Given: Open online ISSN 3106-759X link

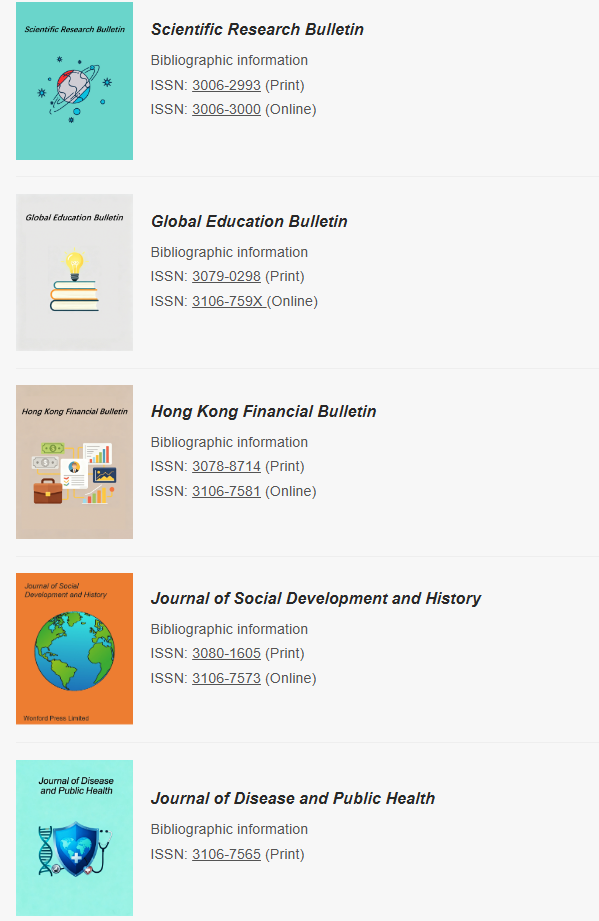Looking at the screenshot, I should (229, 301).
